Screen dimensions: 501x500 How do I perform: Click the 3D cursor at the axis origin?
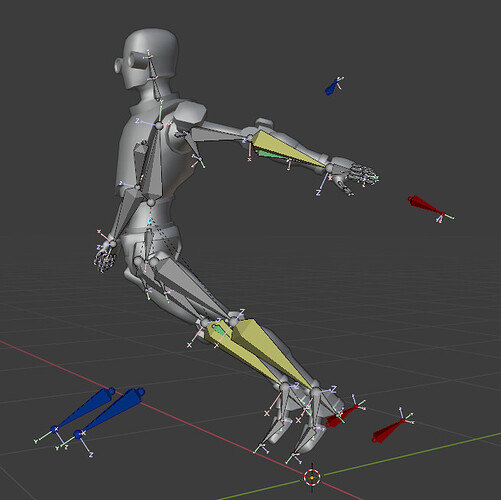pos(312,478)
